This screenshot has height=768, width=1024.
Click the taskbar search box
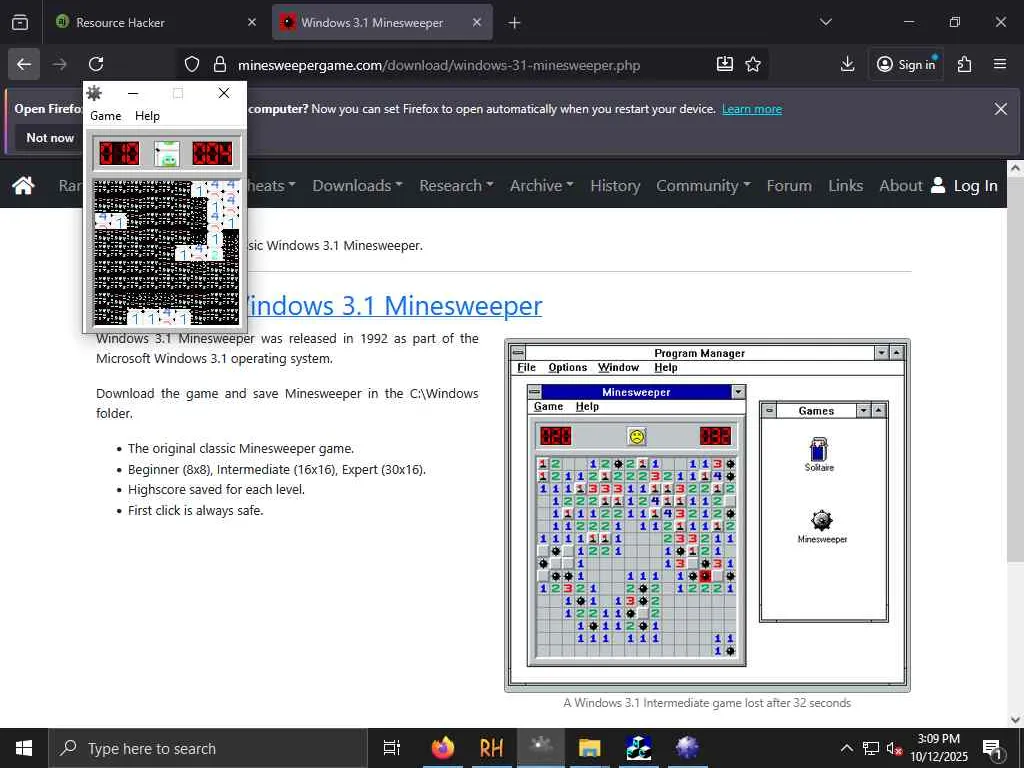point(208,748)
